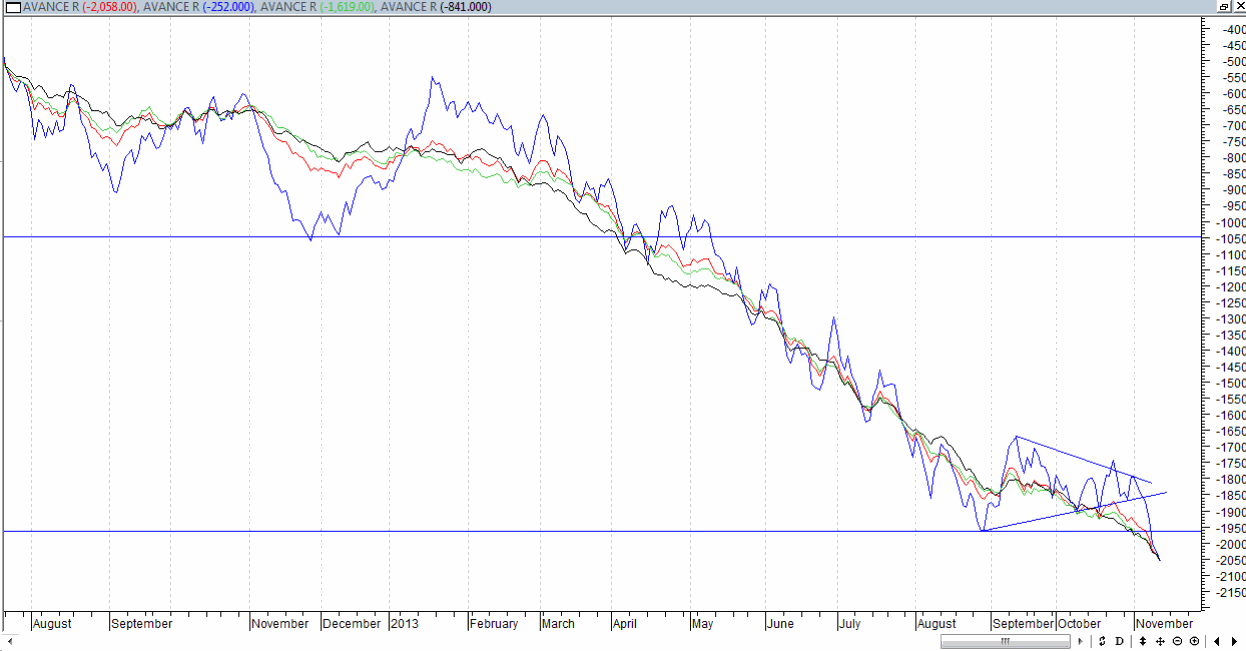Click the lower horizontal support line near -1950
1246x651 pixels.
point(500,531)
